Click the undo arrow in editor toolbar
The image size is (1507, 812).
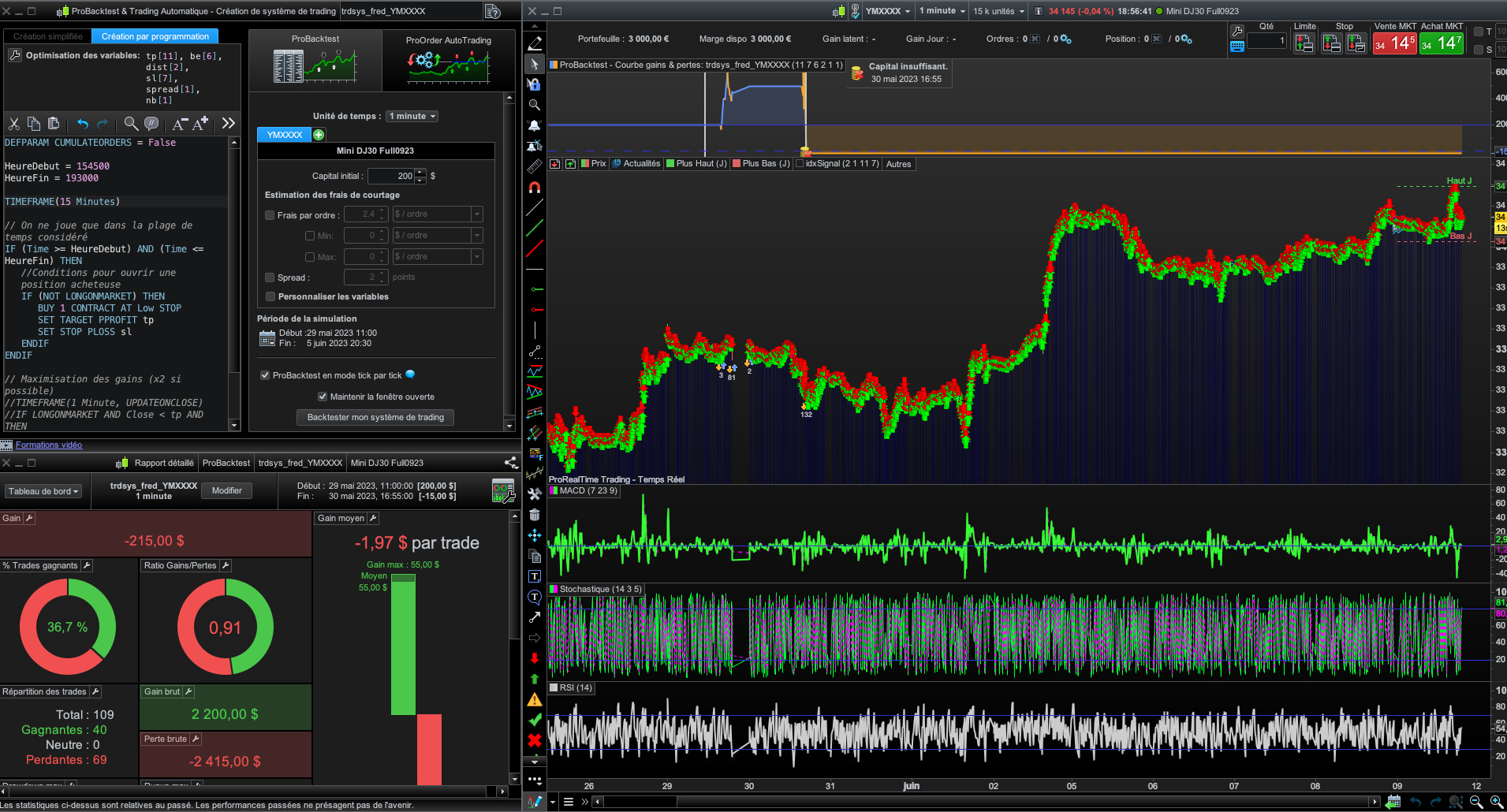coord(82,124)
